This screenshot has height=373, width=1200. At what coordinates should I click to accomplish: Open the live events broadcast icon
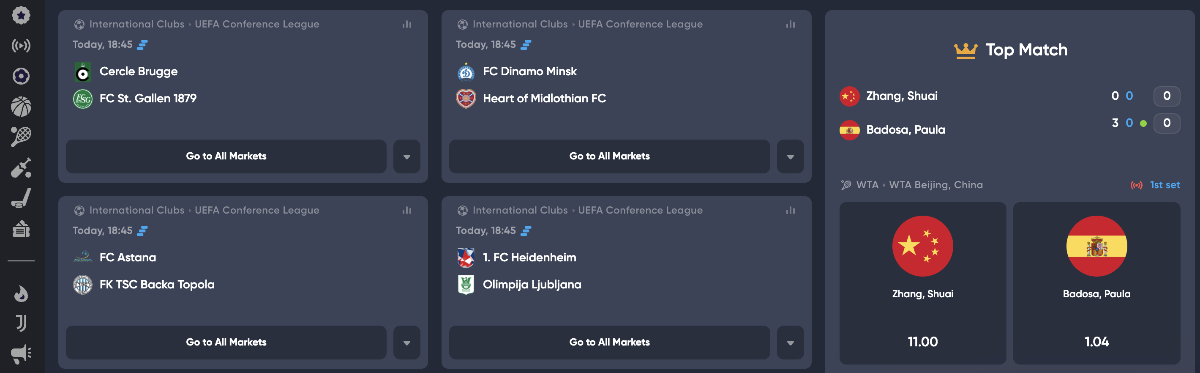coord(21,45)
